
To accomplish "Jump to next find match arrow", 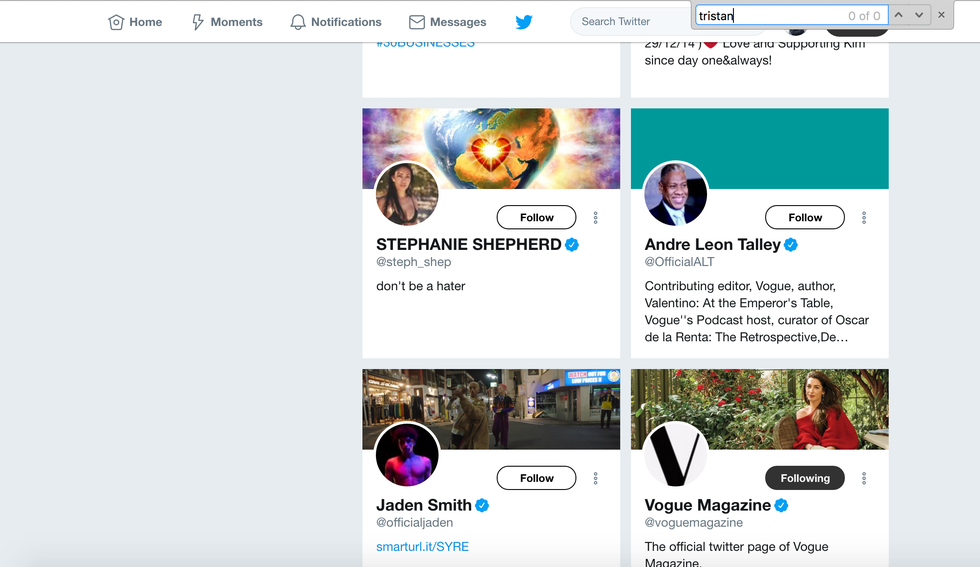I will point(919,15).
